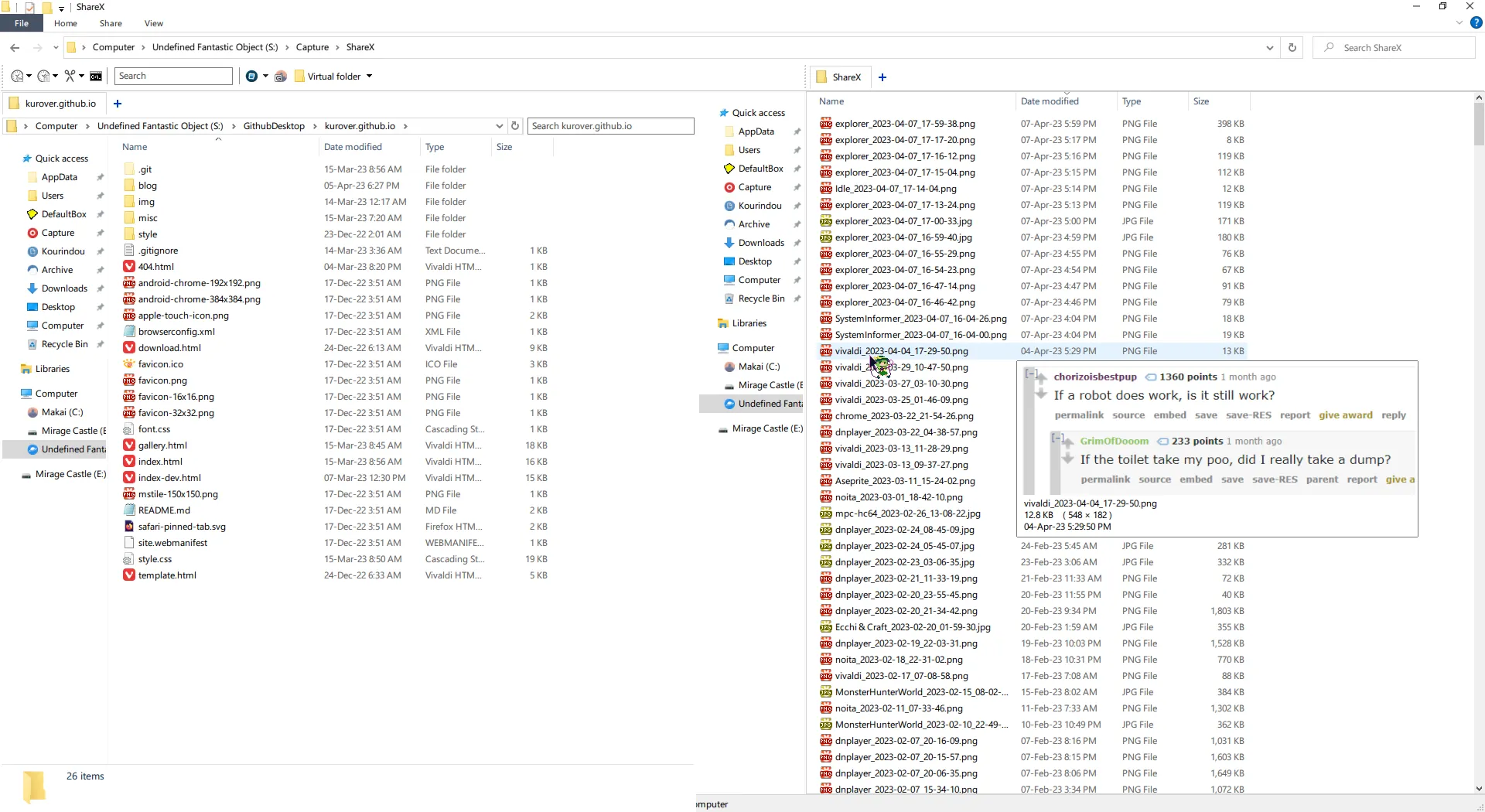Refresh the ShareX address bar
This screenshot has height=812, width=1485.
click(x=1292, y=47)
